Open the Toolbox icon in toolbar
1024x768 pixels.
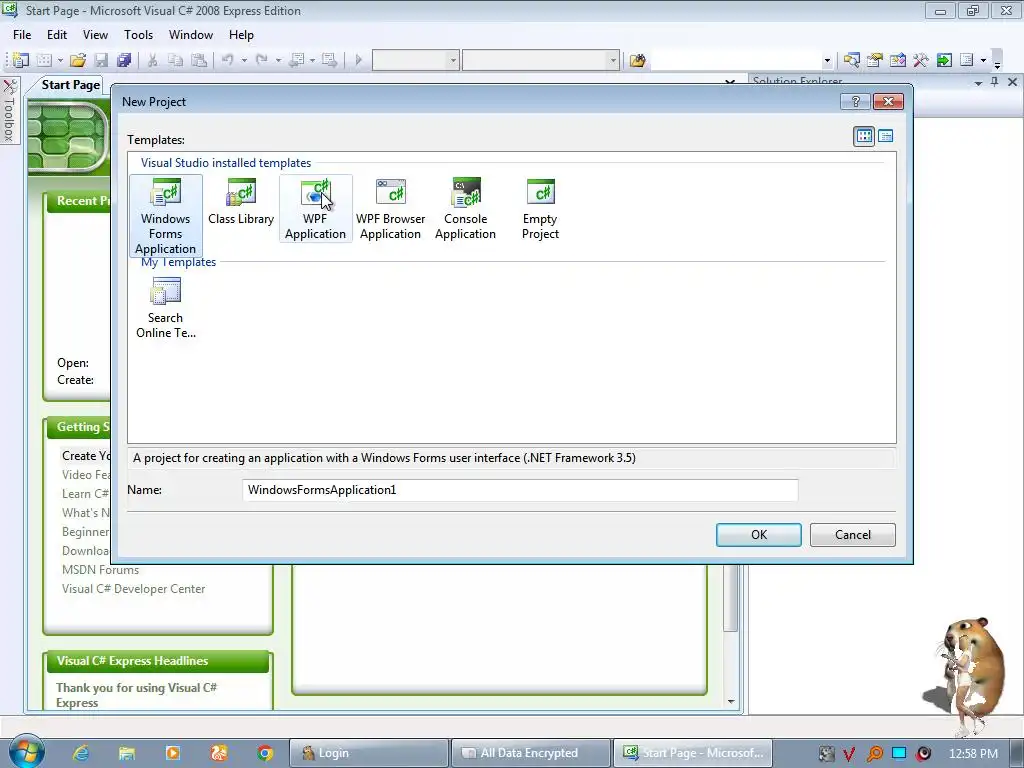click(921, 60)
